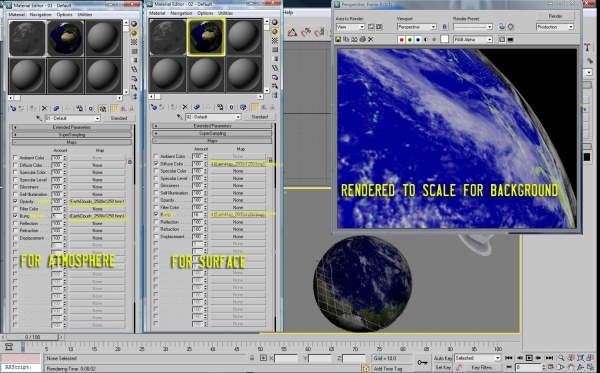The width and height of the screenshot is (600, 373).
Task: Uncheck Bump checkbox in Material Editor 02
Action: tap(156, 215)
